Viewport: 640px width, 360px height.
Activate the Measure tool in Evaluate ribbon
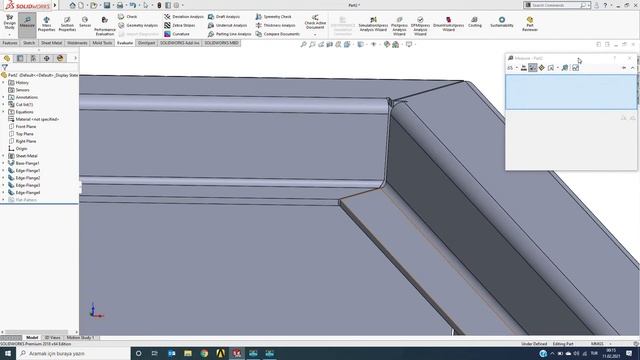click(27, 24)
